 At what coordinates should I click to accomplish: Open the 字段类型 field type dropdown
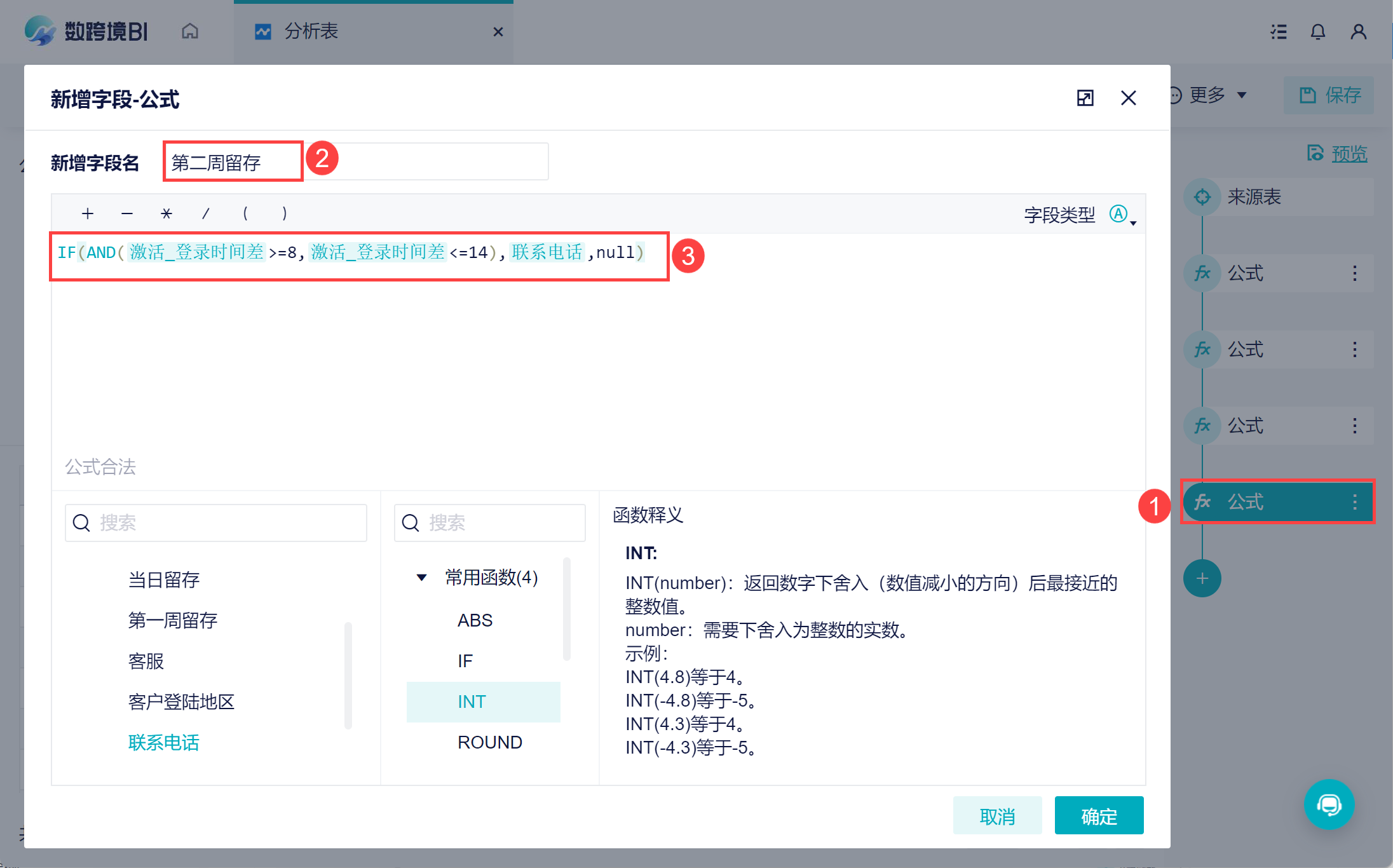(x=1122, y=215)
